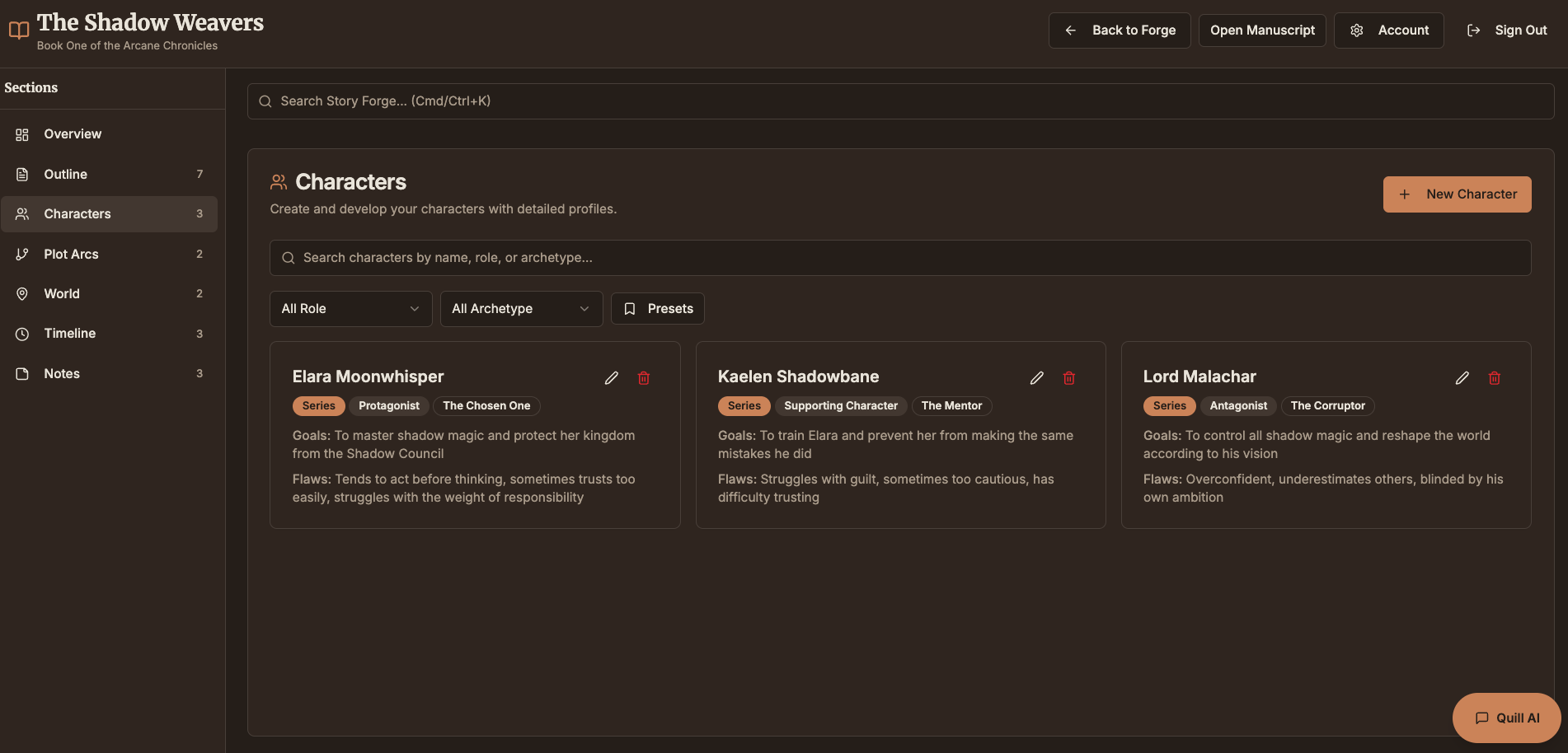This screenshot has height=753, width=1568.
Task: Open the Lord Malachar character card
Action: point(1326,435)
